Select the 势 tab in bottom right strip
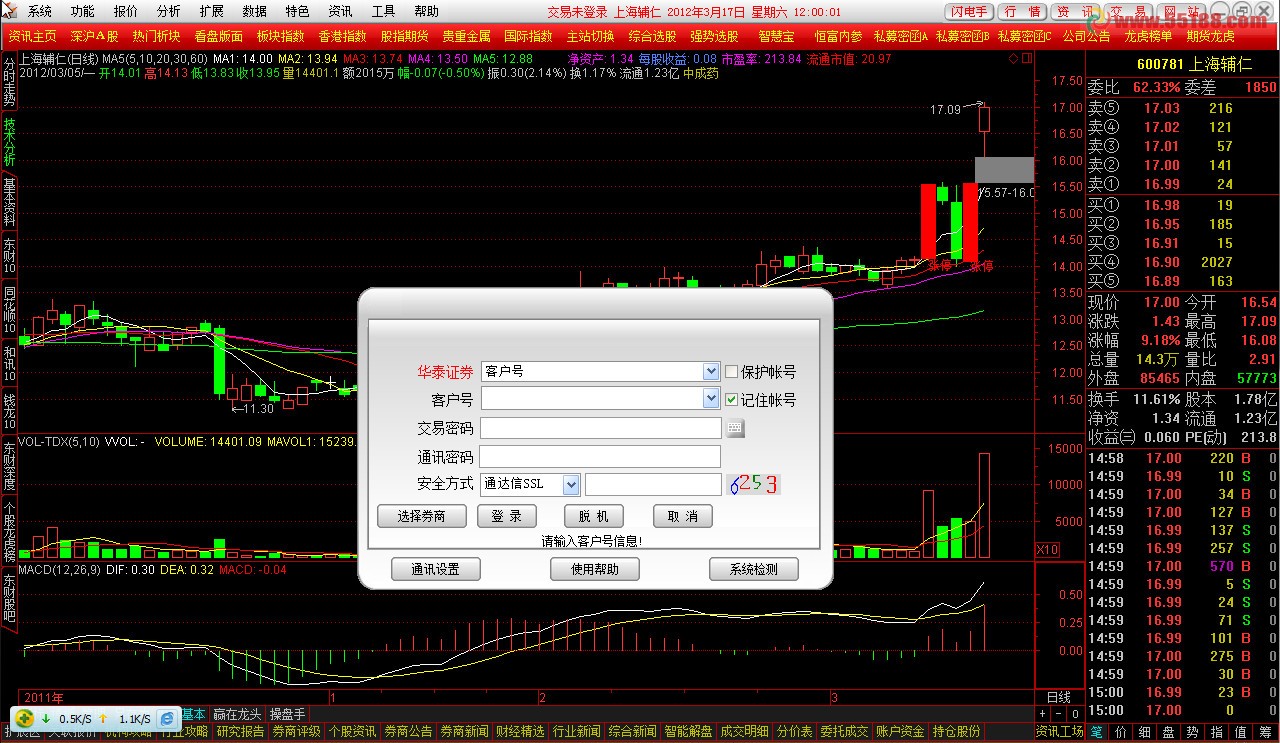1280x743 pixels. pyautogui.click(x=1192, y=732)
